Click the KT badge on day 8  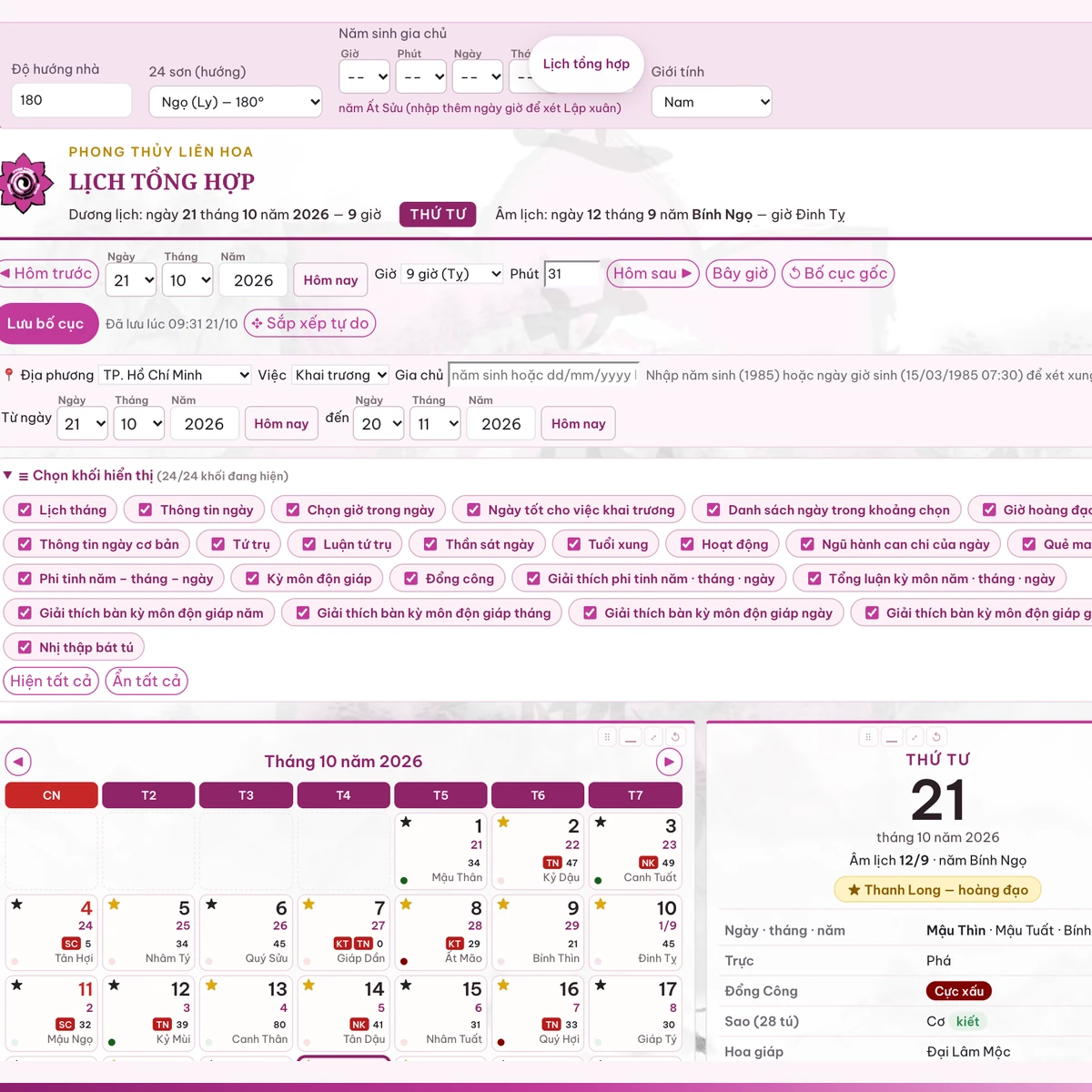point(454,944)
